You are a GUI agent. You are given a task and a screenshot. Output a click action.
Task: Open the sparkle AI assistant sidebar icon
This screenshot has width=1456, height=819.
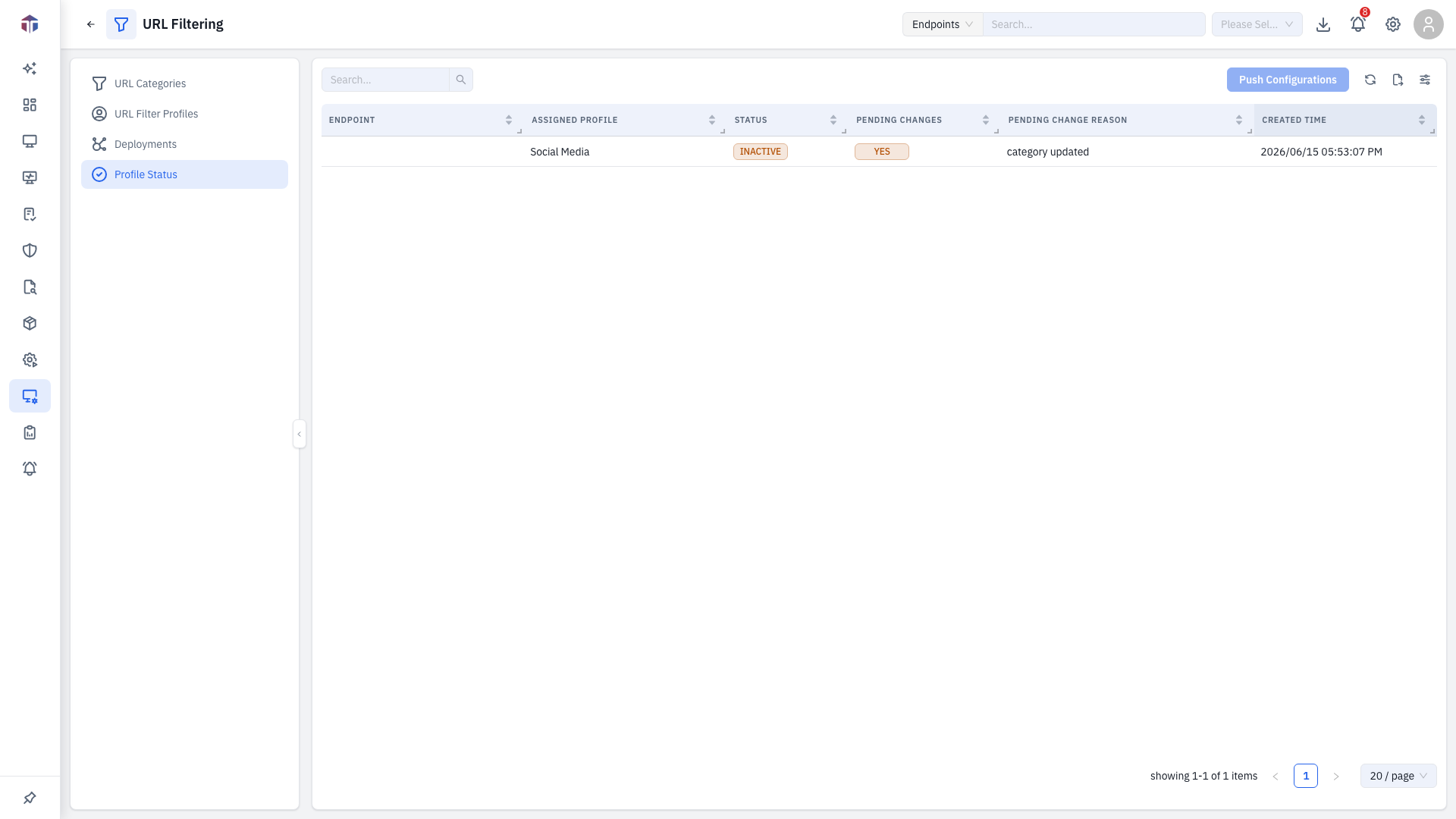tap(30, 68)
